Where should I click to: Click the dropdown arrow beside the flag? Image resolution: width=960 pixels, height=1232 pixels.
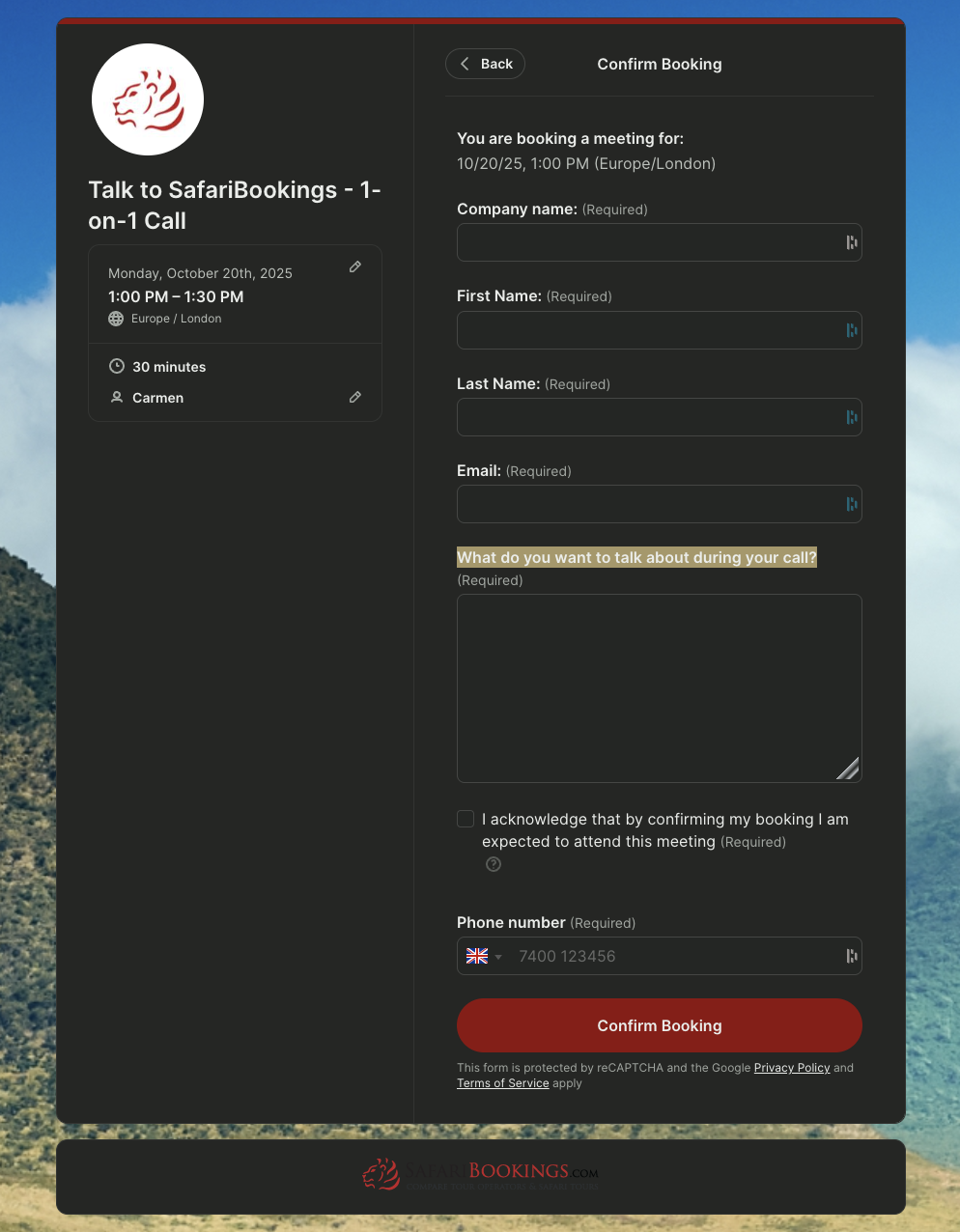point(498,956)
